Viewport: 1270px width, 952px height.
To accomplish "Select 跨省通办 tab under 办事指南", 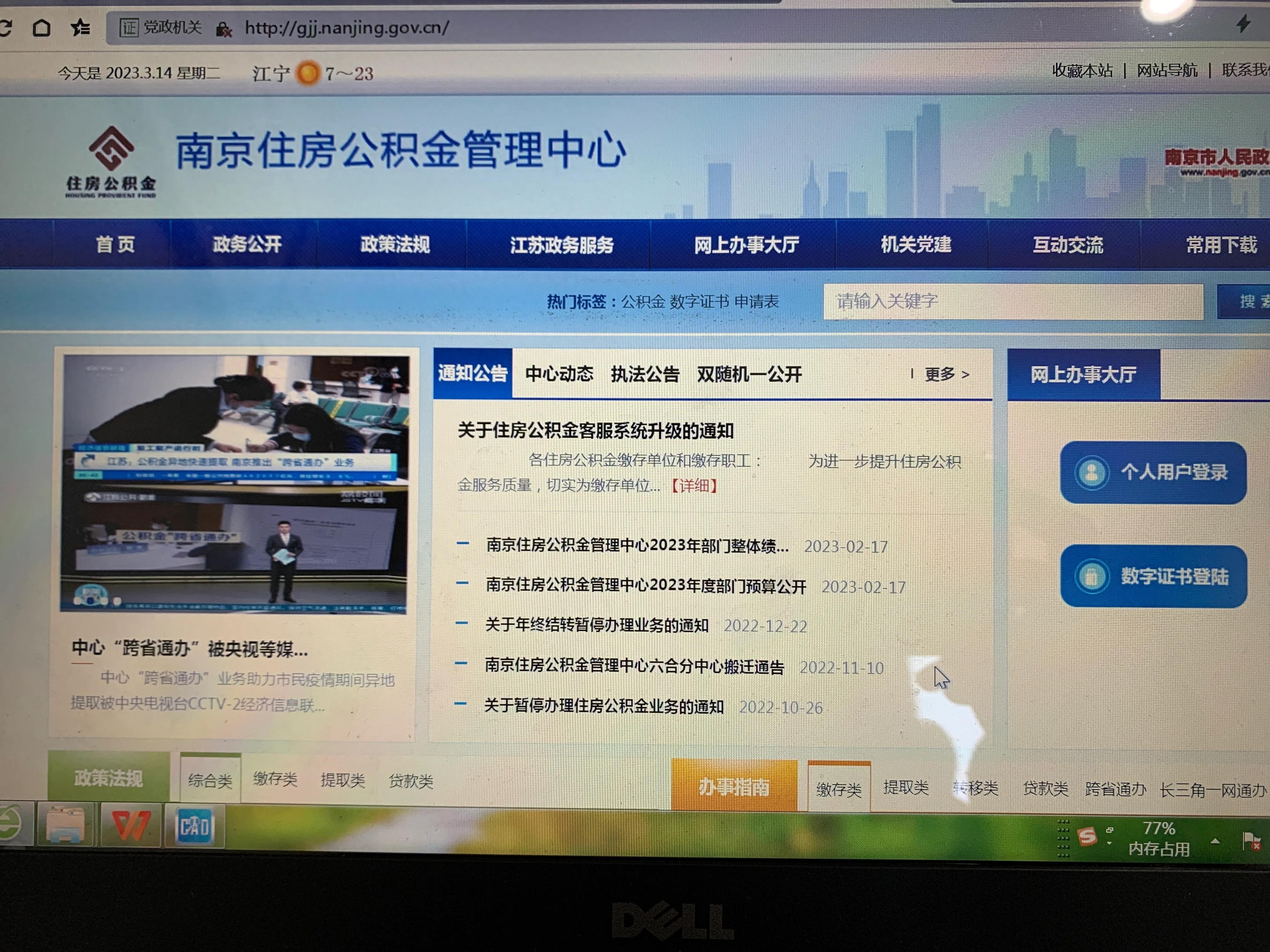I will [1116, 789].
